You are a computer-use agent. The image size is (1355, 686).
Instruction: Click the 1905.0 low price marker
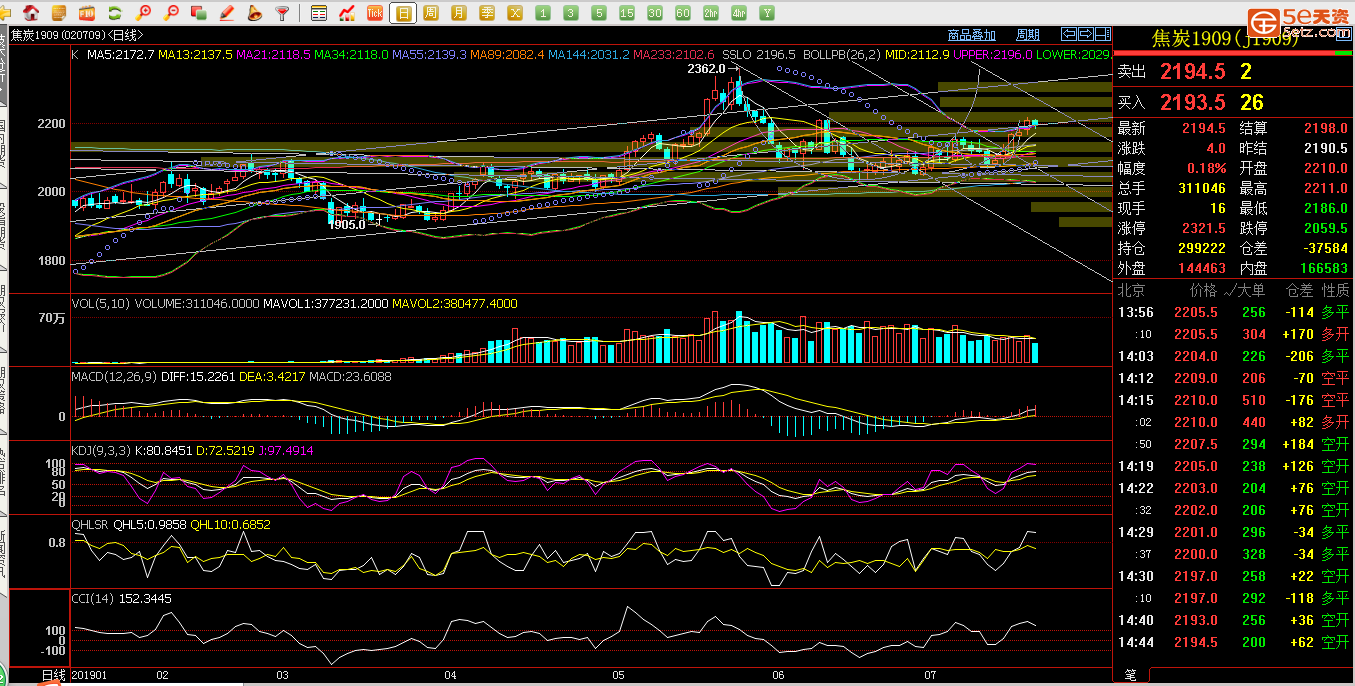point(347,225)
